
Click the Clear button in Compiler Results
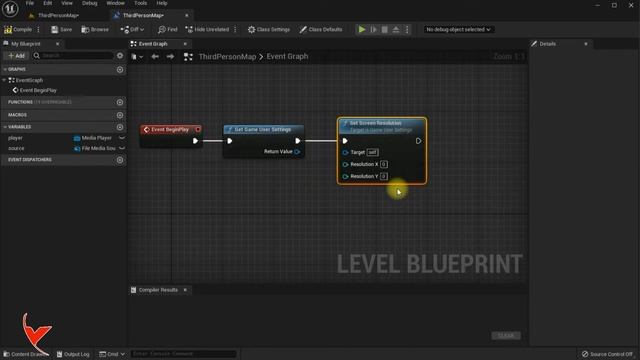(x=506, y=336)
